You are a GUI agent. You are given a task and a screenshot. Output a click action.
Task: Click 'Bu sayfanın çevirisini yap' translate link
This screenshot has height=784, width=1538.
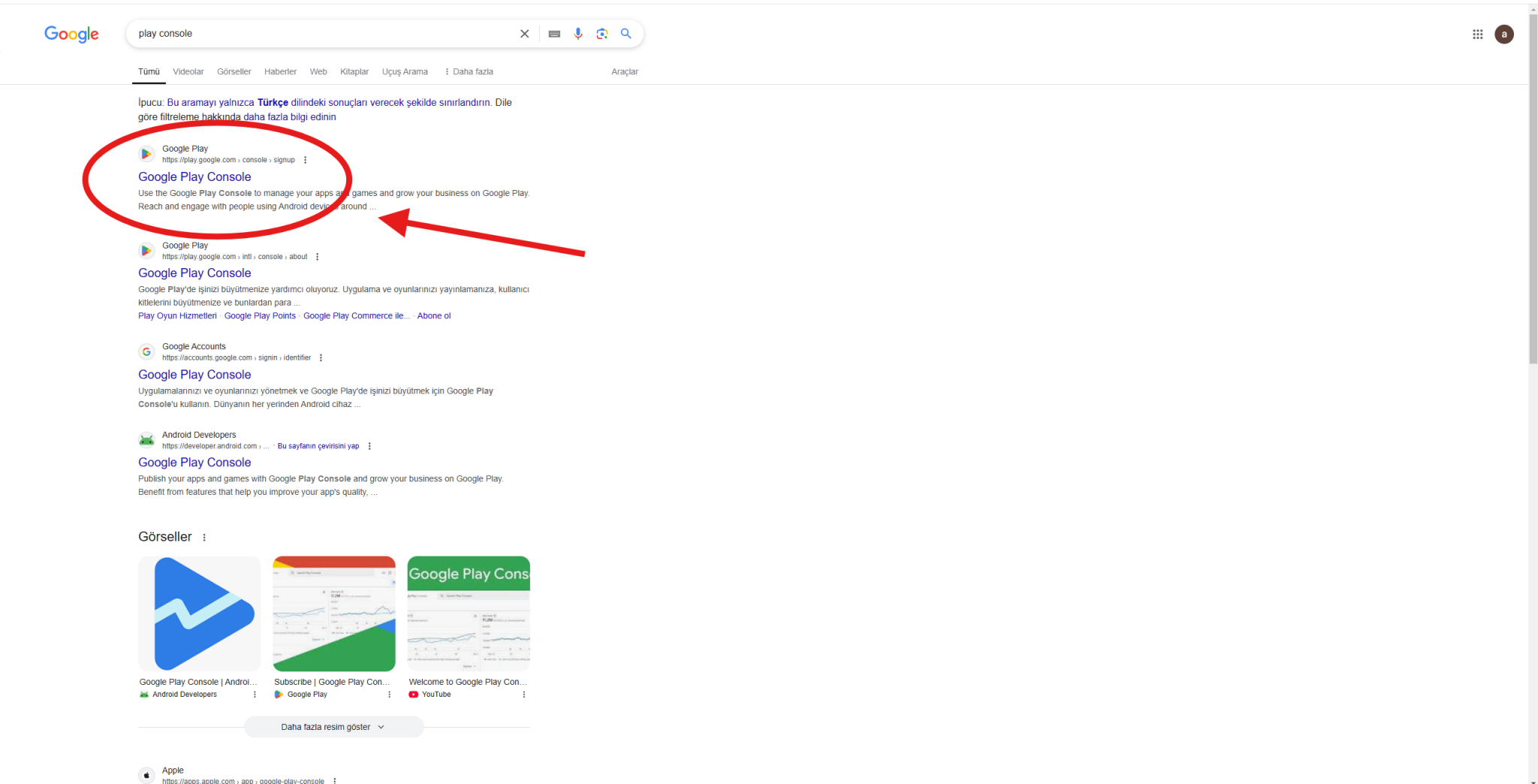318,446
